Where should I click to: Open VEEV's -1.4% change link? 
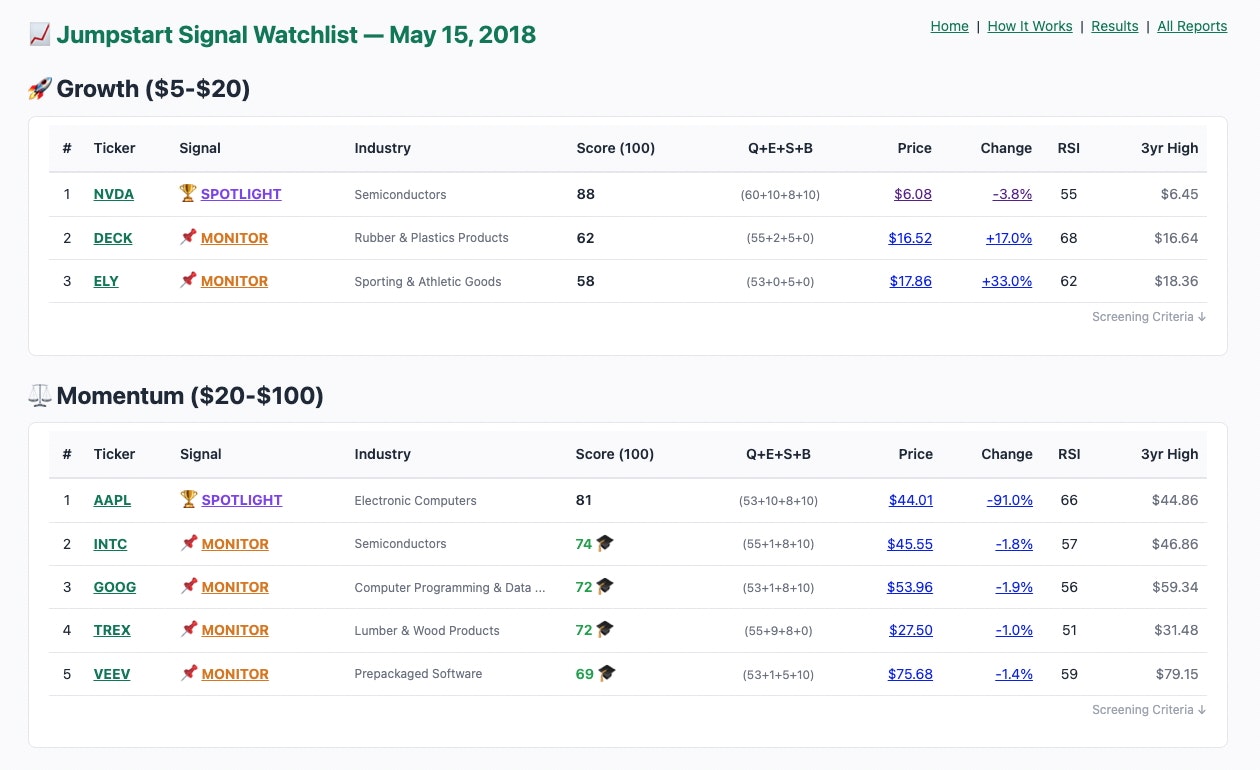[1014, 674]
